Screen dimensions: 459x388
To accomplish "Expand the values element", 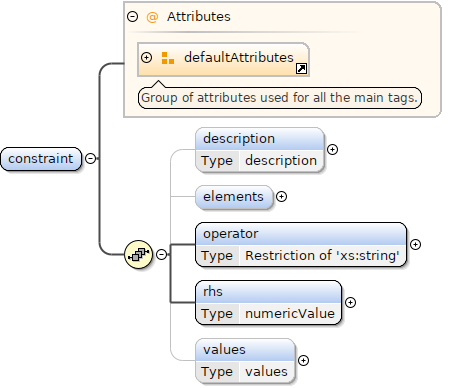I will point(303,360).
